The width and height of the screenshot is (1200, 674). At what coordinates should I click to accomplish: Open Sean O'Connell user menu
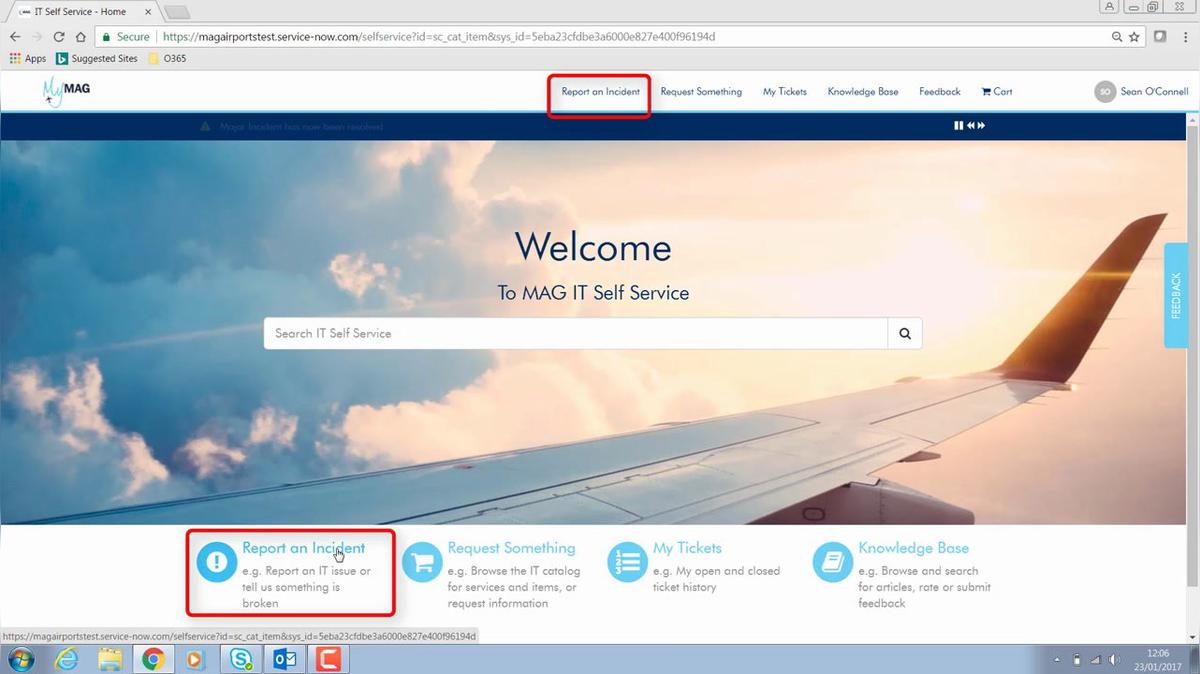pyautogui.click(x=1141, y=91)
